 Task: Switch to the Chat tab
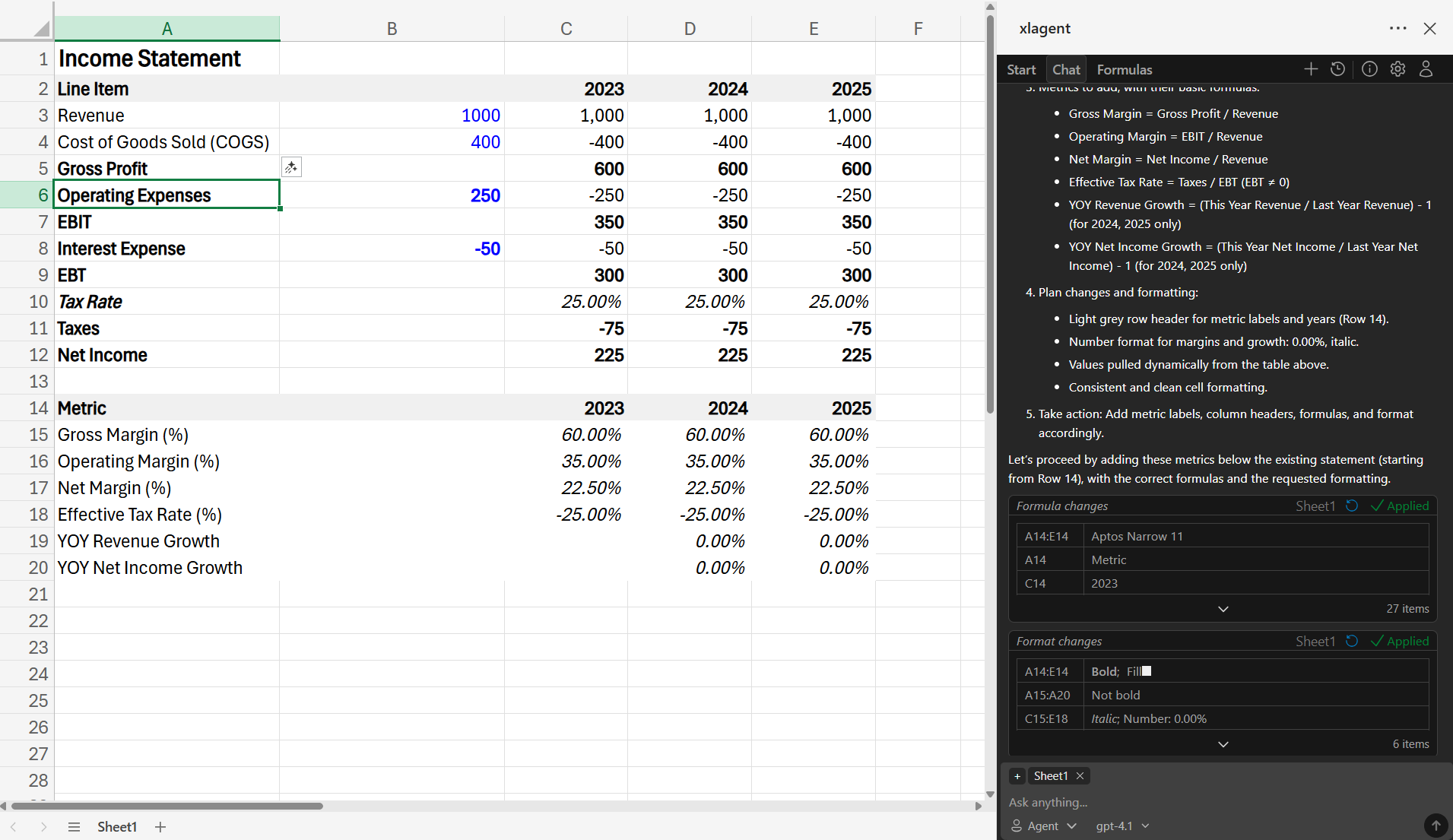pos(1066,70)
